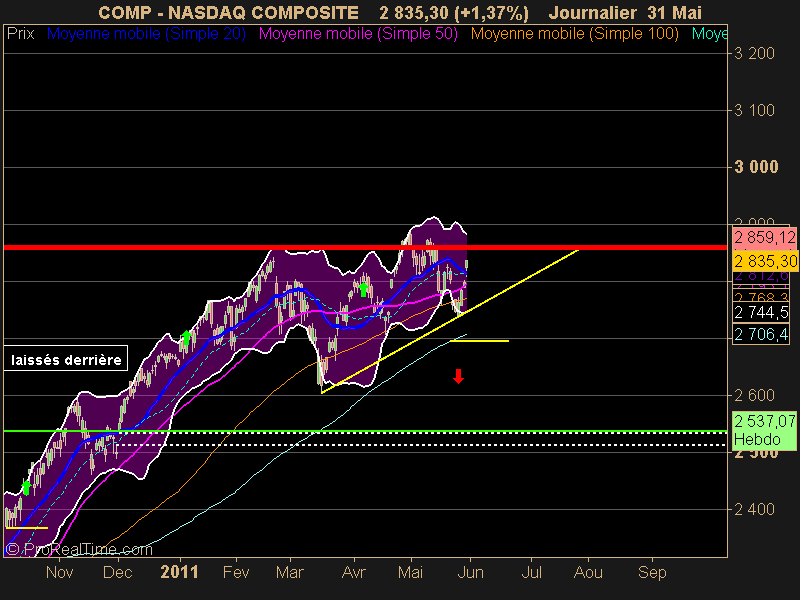
Task: Click the green up arrow near Avr
Action: 363,289
